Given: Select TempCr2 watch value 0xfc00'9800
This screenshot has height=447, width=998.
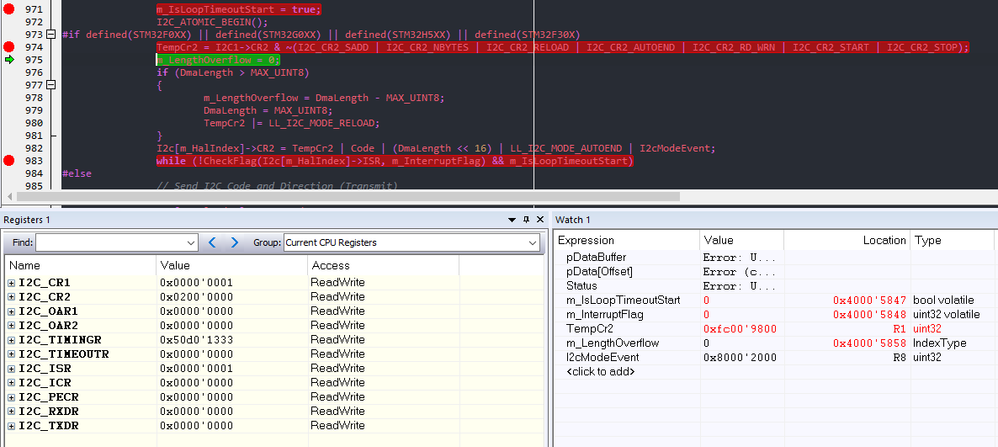Looking at the screenshot, I should [740, 329].
